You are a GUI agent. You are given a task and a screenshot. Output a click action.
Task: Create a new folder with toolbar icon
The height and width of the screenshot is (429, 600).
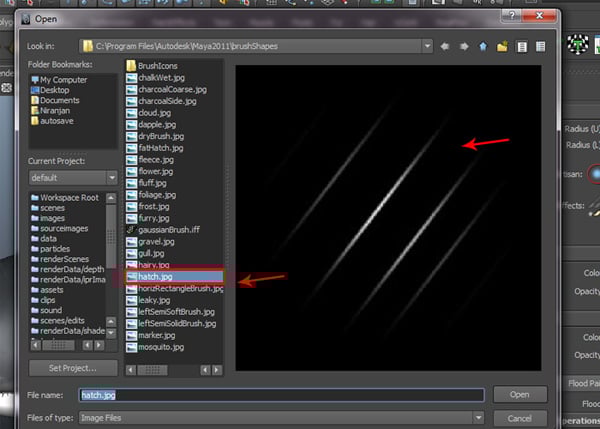coord(502,46)
